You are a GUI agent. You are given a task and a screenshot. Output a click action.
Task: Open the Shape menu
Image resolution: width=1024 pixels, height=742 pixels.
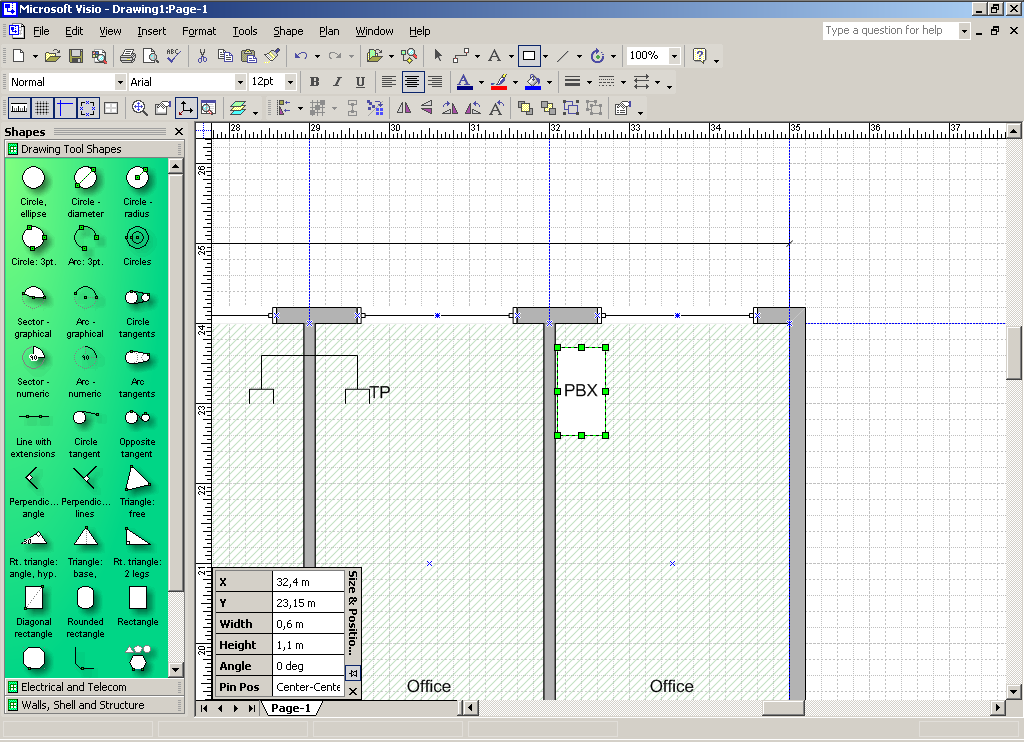tap(288, 31)
